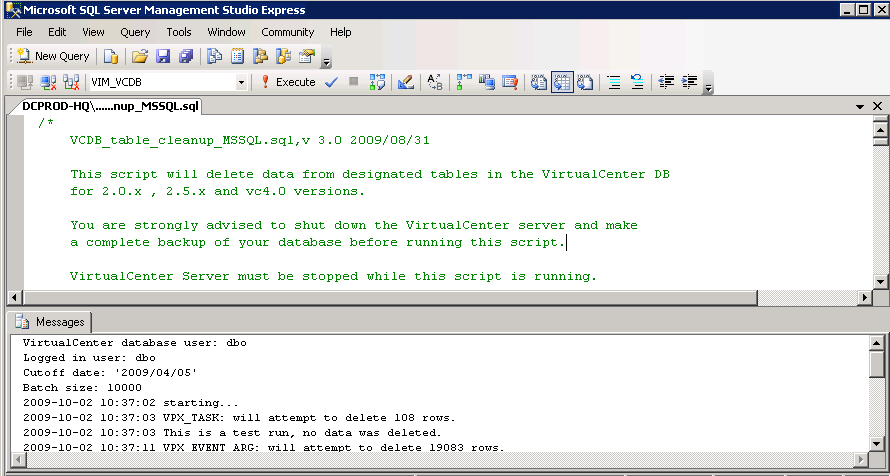Screen dimensions: 890x476
Task: Uncomment the selected lines
Action: pyautogui.click(x=637, y=82)
